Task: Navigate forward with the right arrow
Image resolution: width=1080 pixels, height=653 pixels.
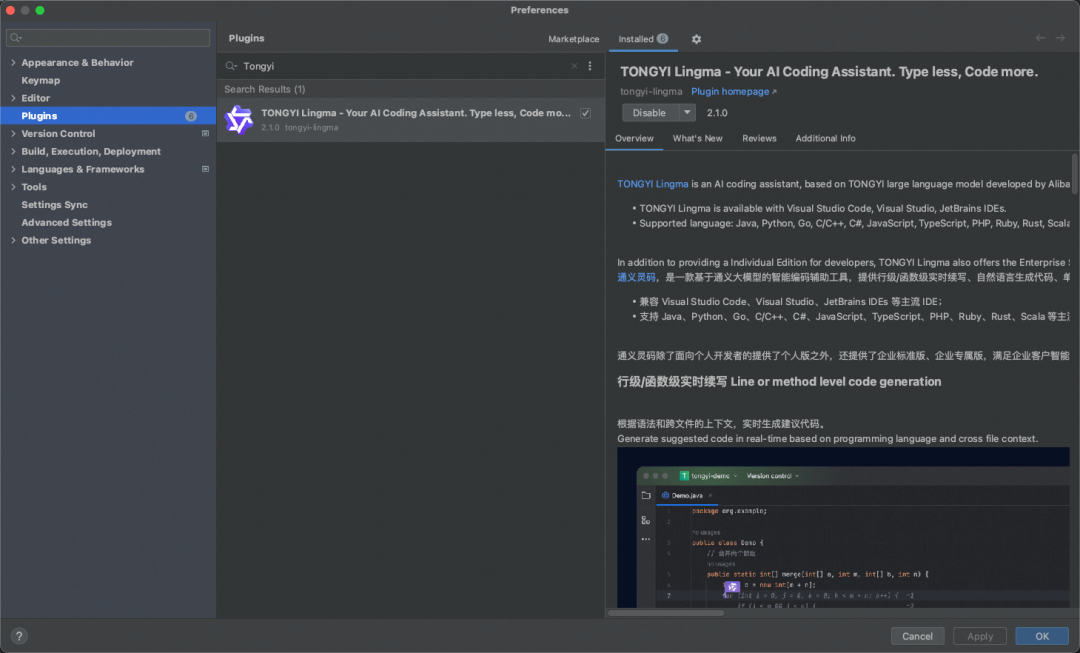Action: pyautogui.click(x=1060, y=38)
